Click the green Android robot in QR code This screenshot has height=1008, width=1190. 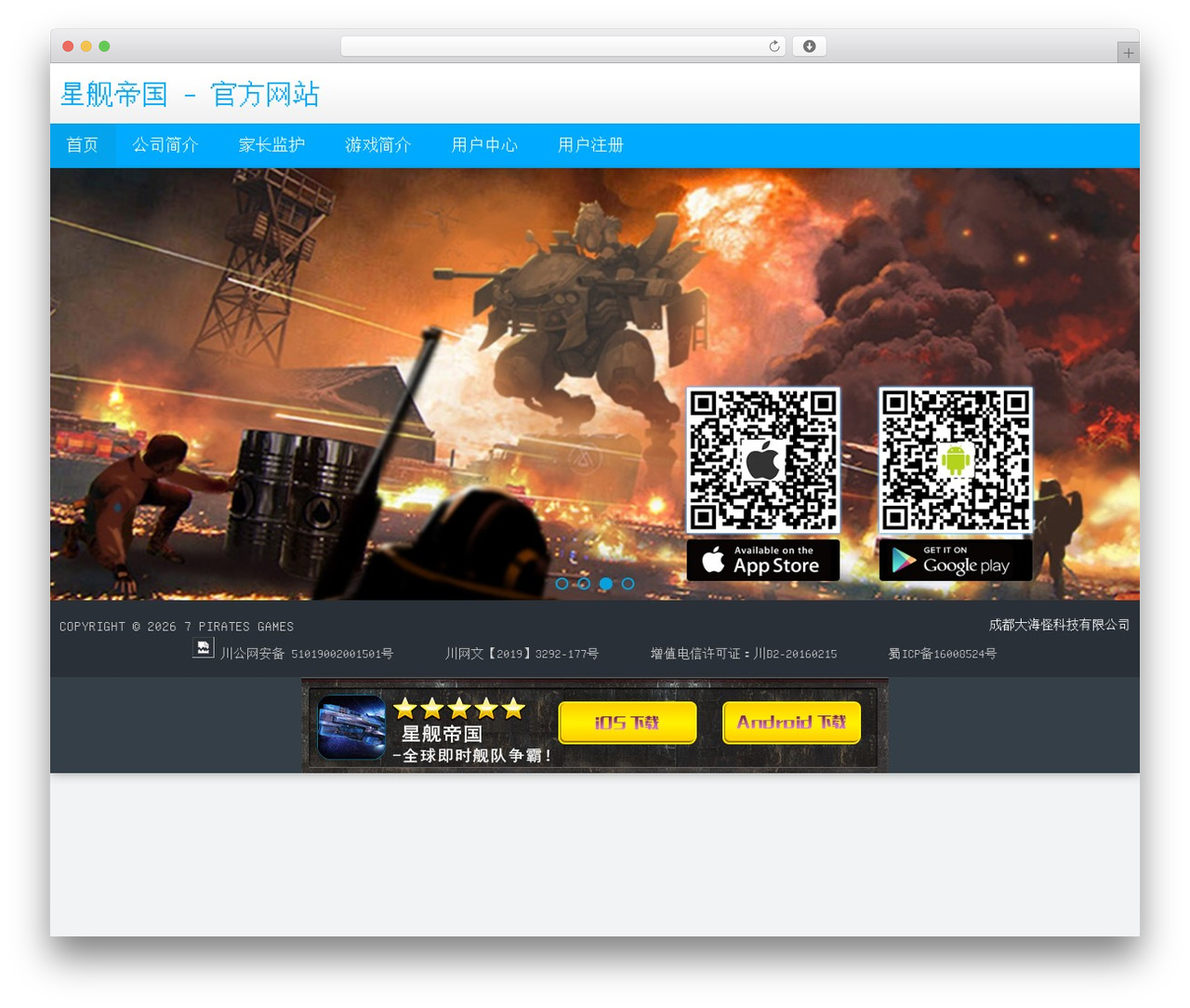(x=956, y=459)
